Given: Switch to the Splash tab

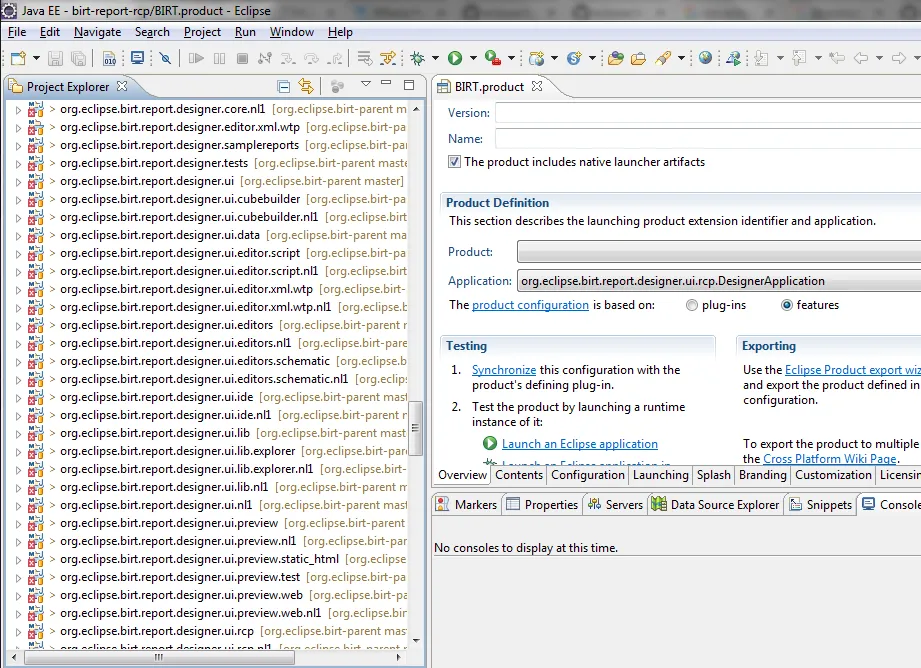Looking at the screenshot, I should 714,475.
